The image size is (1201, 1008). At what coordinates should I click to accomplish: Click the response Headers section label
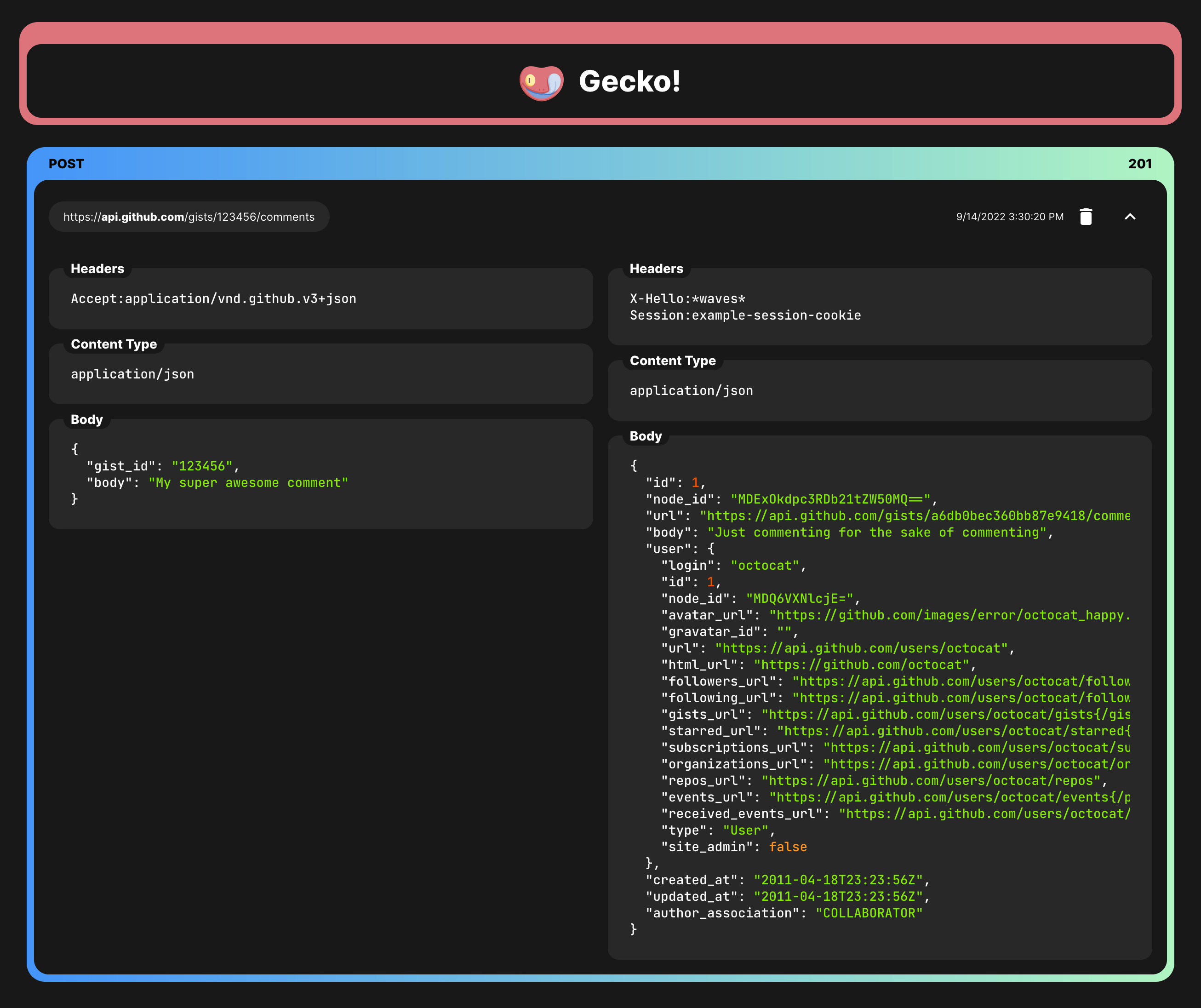pos(657,269)
